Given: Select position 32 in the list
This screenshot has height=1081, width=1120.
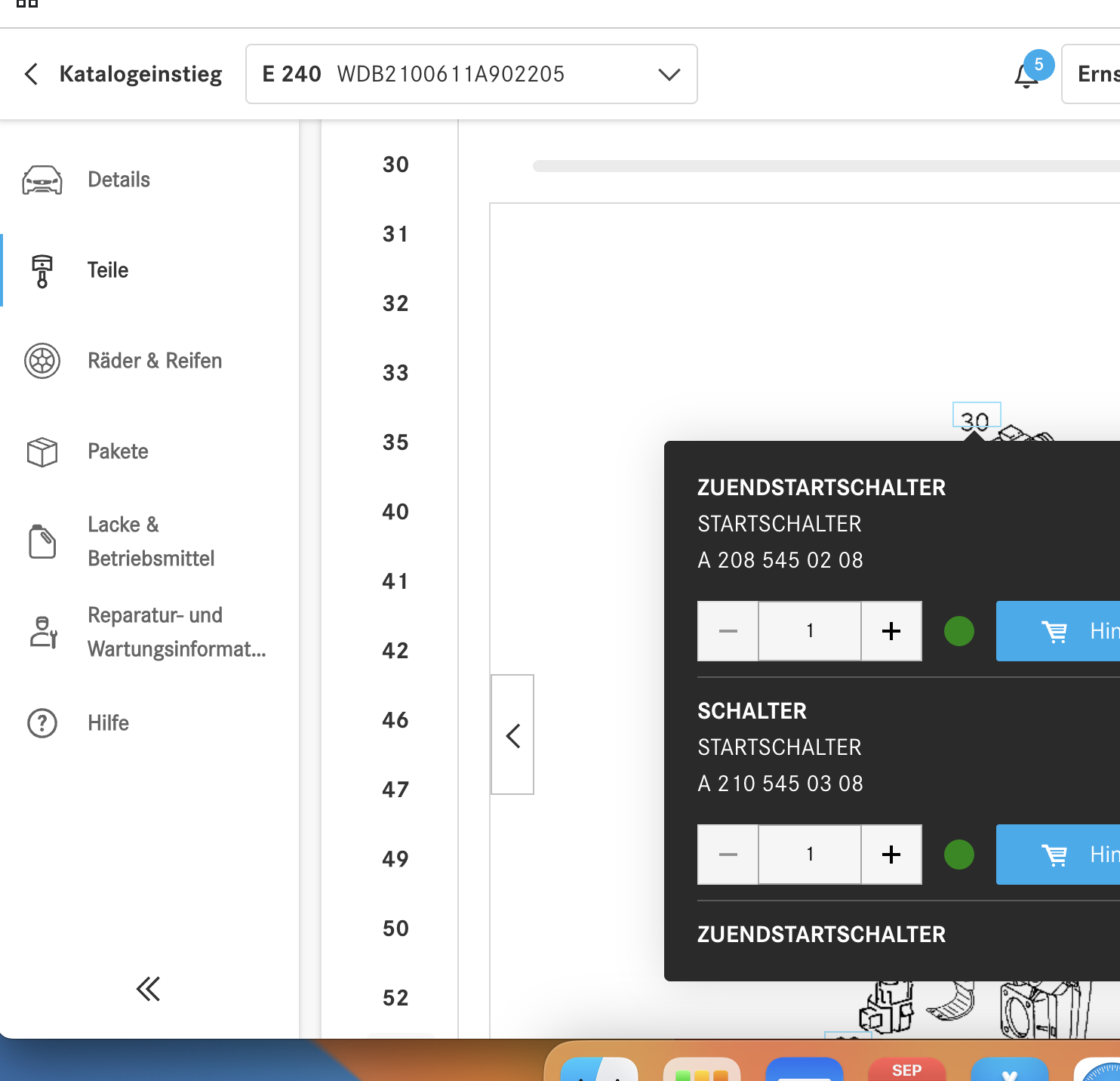Looking at the screenshot, I should point(395,303).
